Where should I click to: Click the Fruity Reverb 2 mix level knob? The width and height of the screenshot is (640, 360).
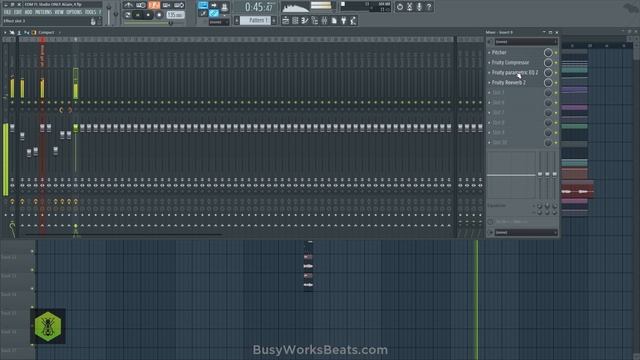(548, 82)
